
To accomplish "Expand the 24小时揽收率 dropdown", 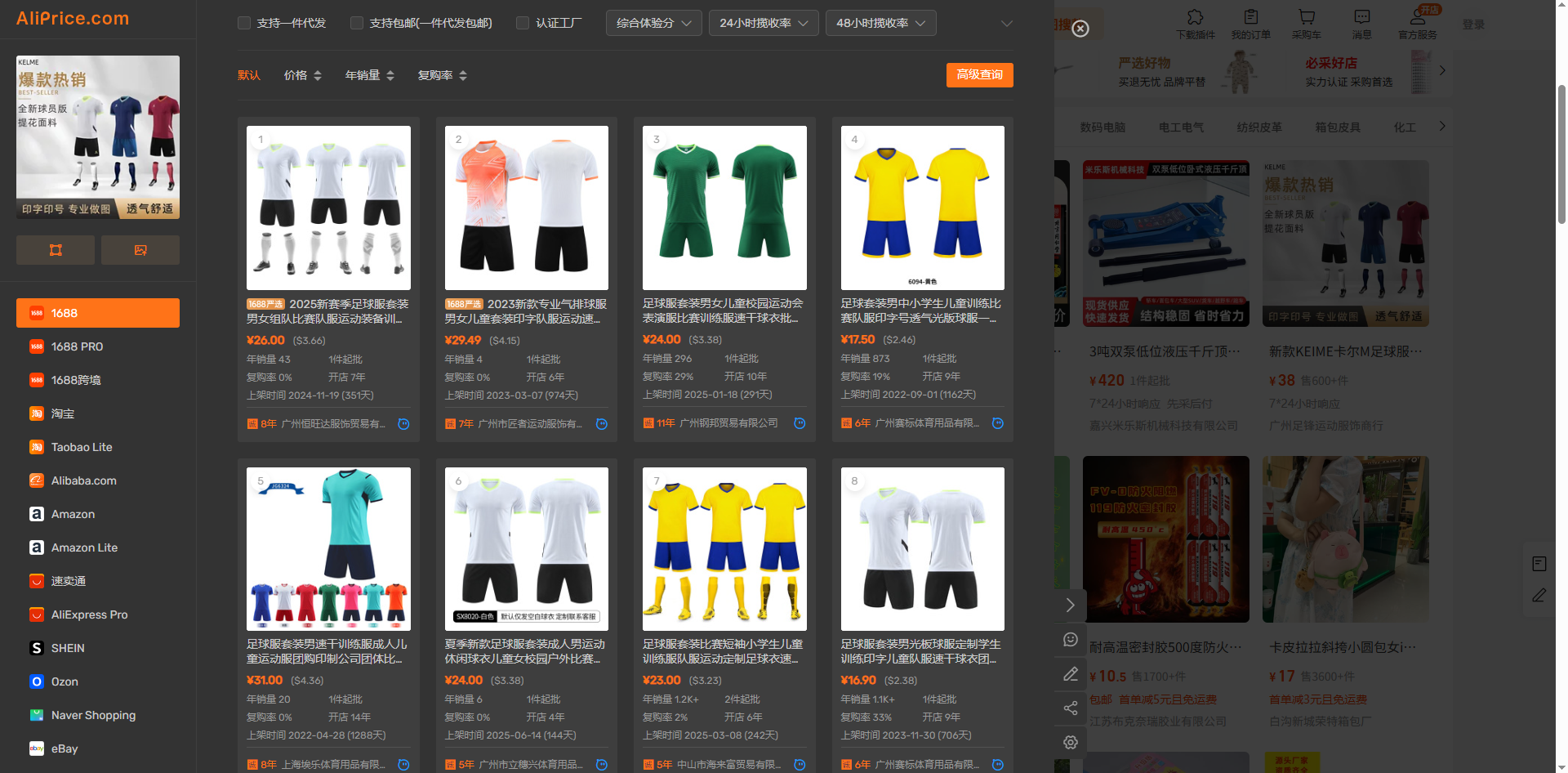I will [763, 23].
